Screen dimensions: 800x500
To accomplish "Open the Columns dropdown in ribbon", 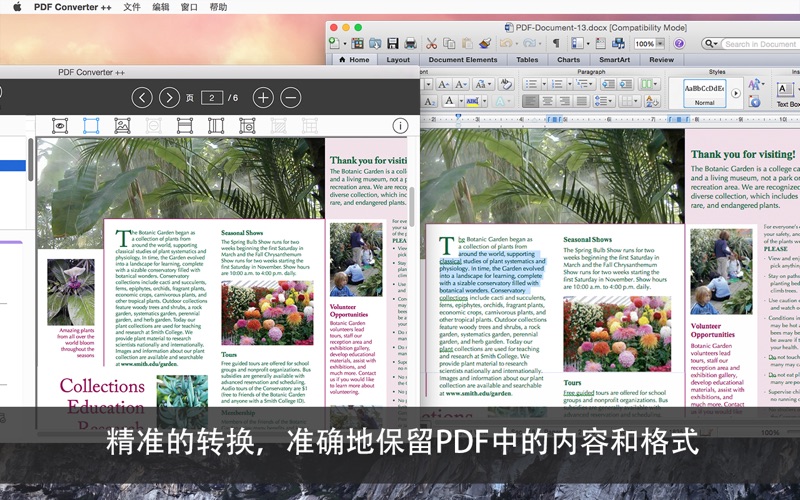I will 649,84.
